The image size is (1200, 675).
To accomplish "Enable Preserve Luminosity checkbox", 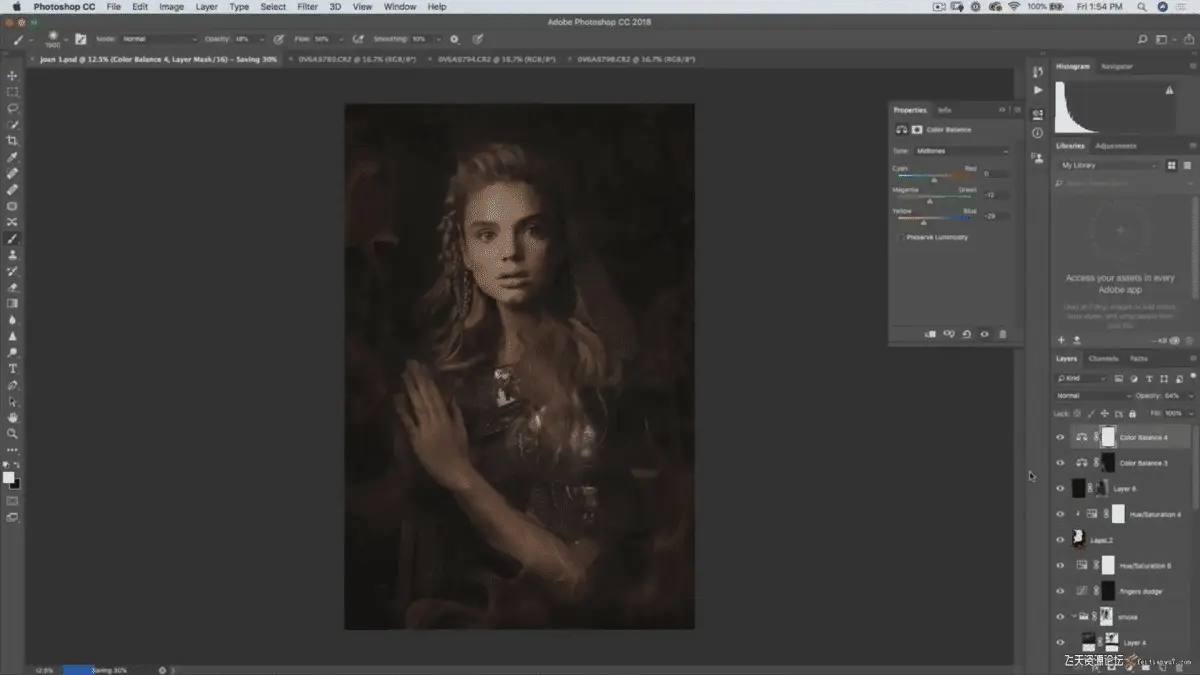I will coord(900,238).
